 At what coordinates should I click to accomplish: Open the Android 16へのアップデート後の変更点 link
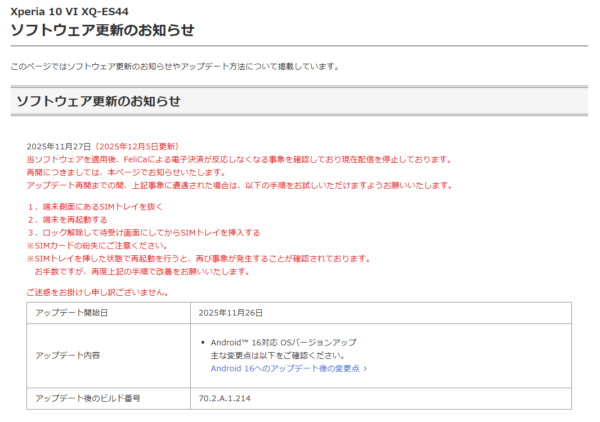coord(289,368)
